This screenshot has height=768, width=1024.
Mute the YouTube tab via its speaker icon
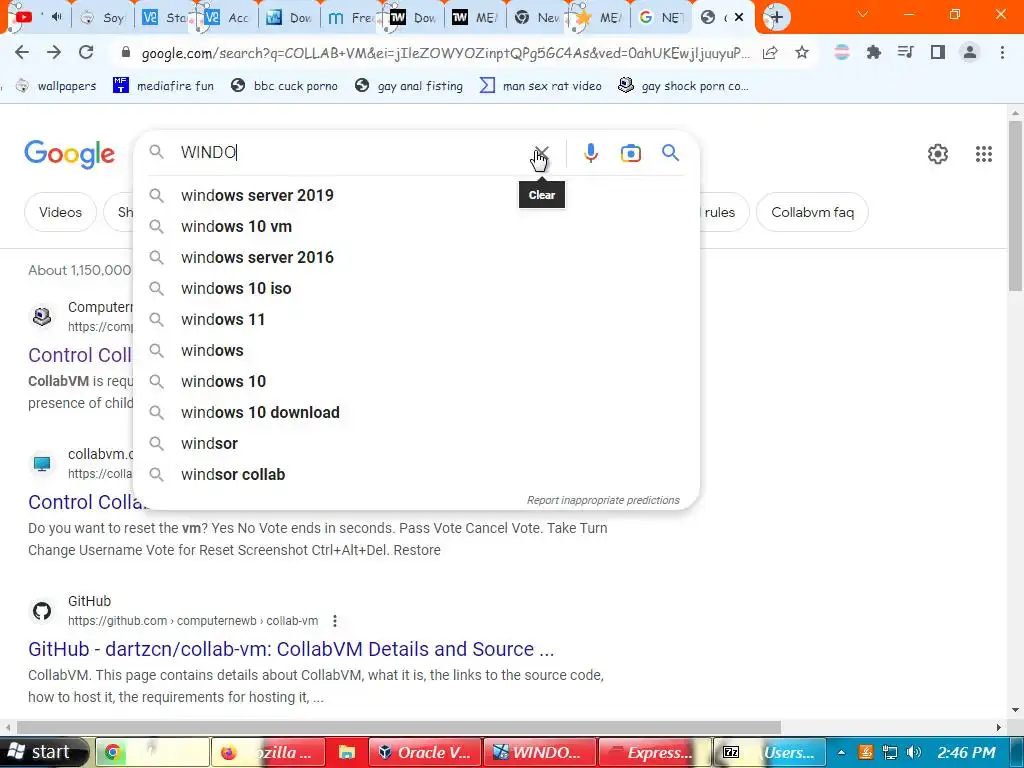click(x=57, y=17)
